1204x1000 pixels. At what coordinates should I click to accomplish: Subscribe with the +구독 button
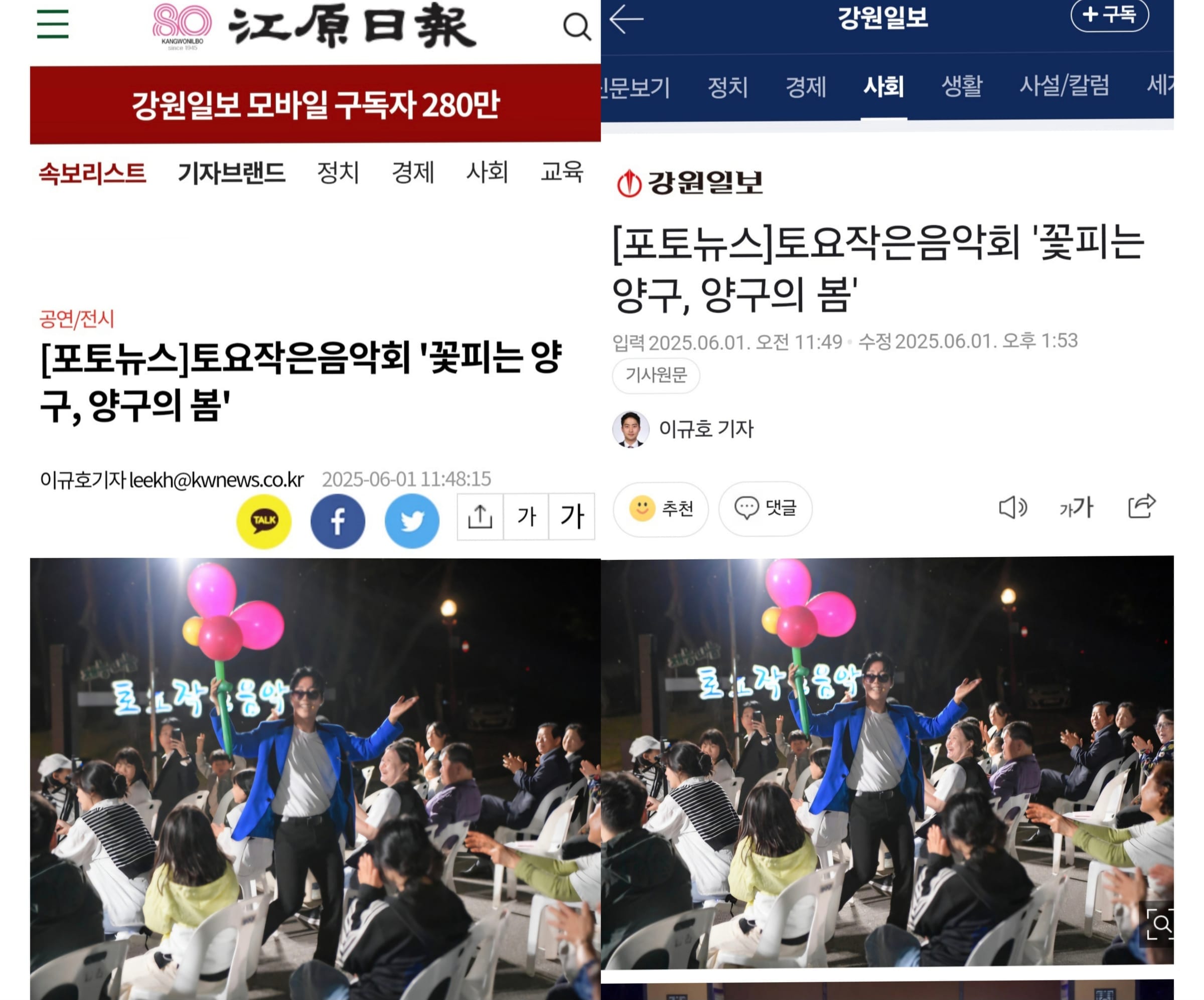tap(1109, 15)
